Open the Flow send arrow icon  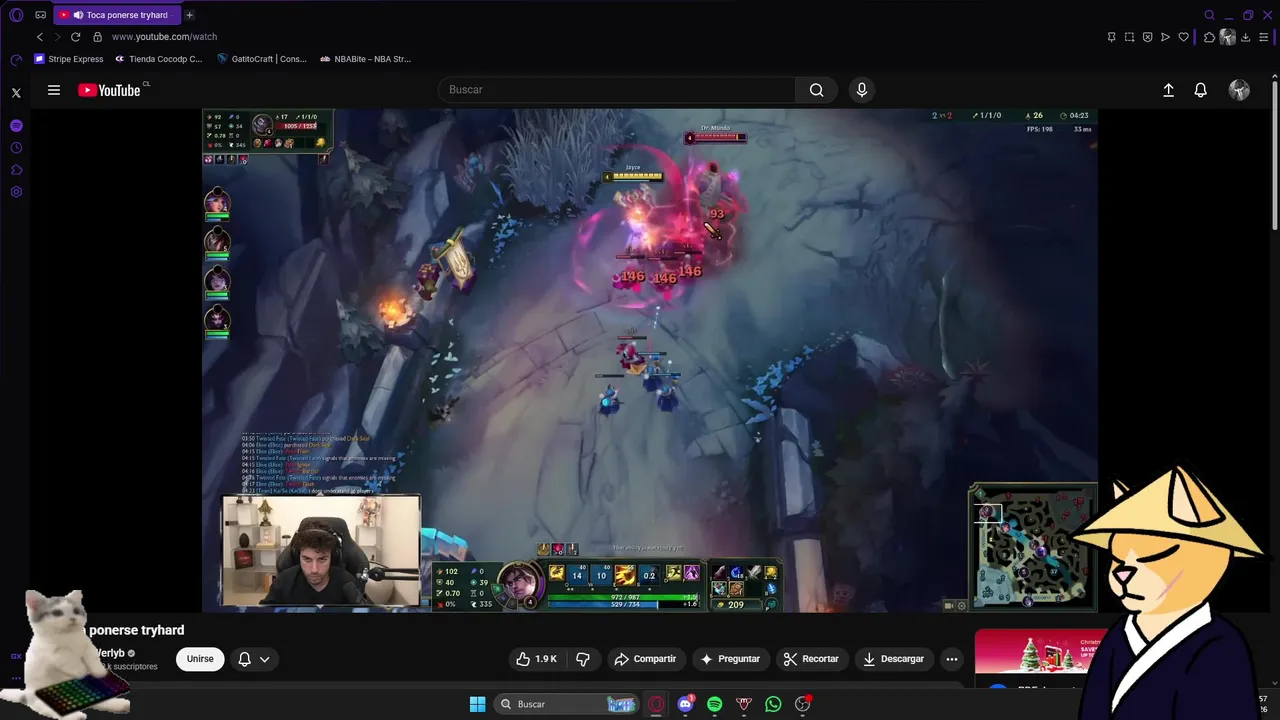point(1165,37)
